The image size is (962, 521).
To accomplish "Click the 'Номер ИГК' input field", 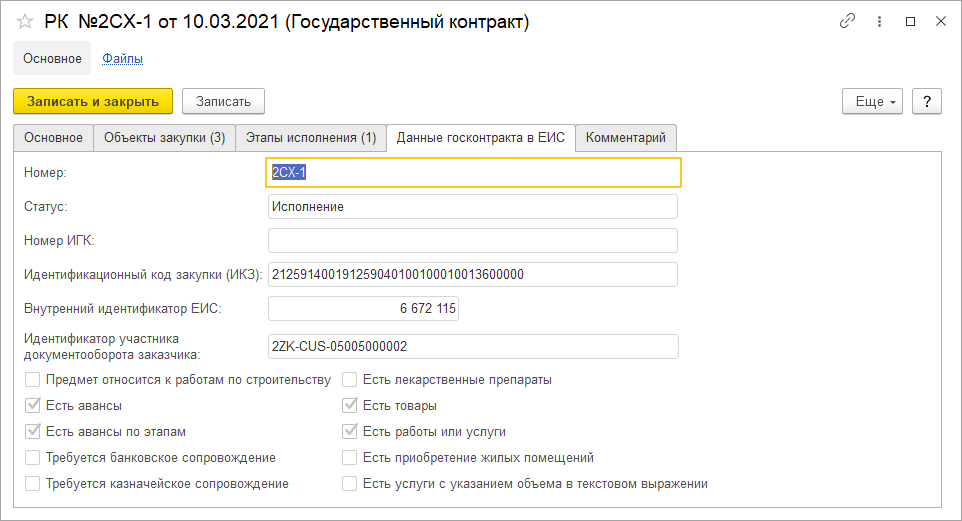I will 472,240.
